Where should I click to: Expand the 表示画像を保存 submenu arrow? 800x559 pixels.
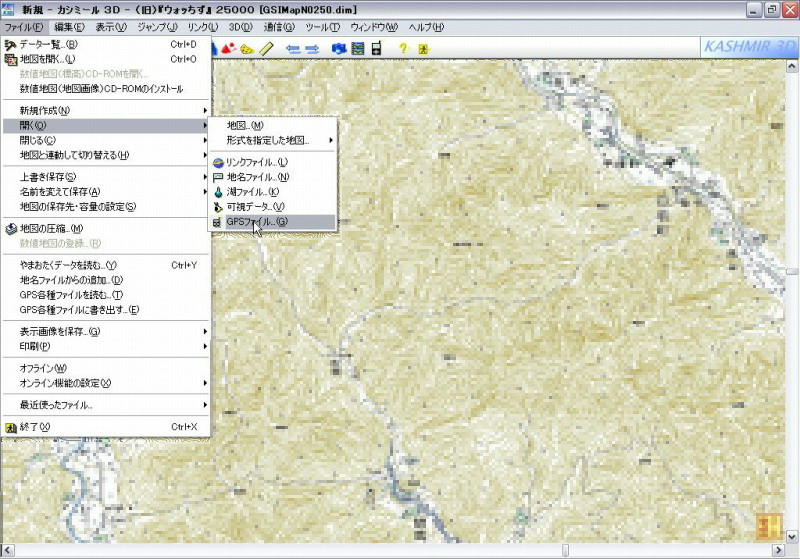(x=205, y=332)
